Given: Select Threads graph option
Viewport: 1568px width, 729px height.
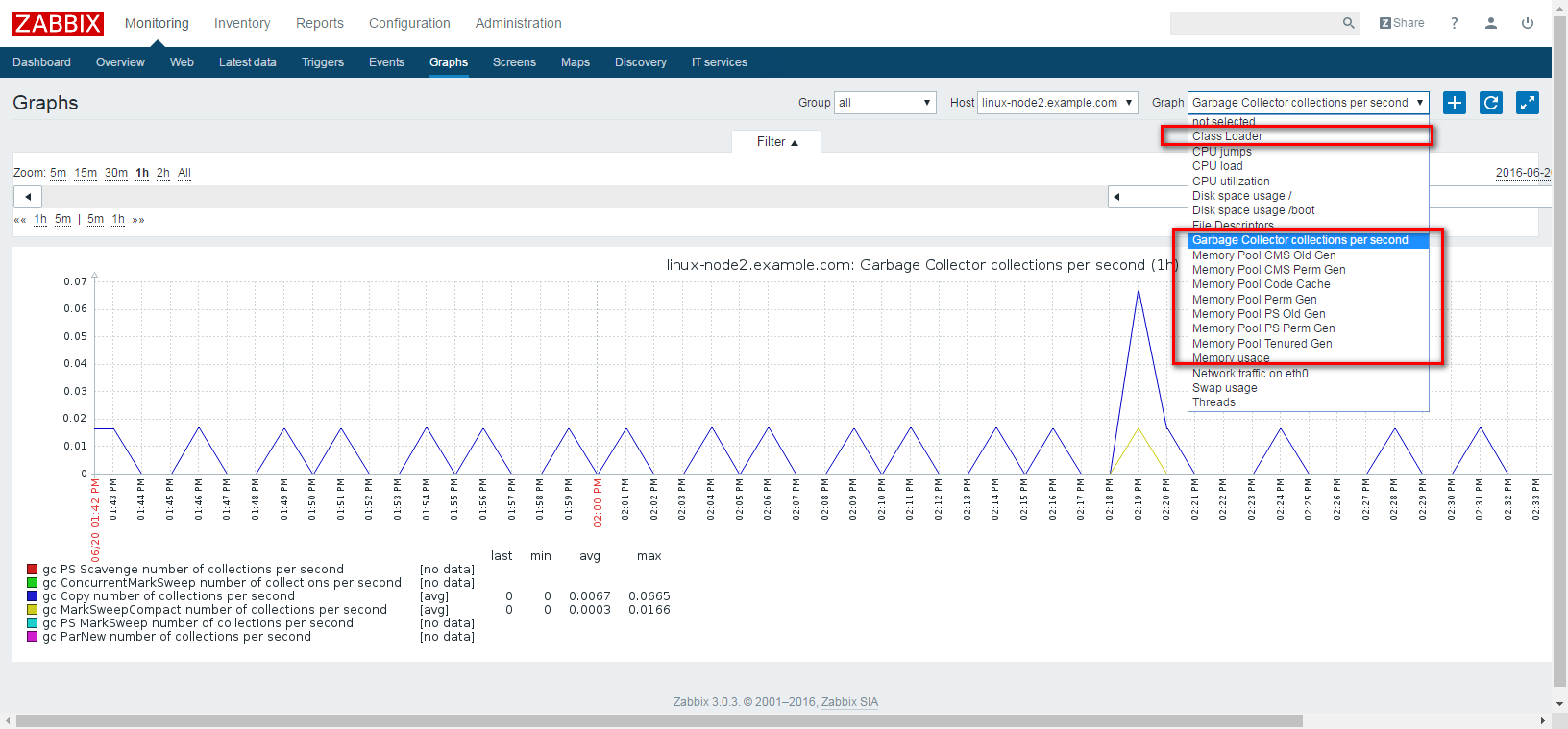Looking at the screenshot, I should tap(1308, 402).
